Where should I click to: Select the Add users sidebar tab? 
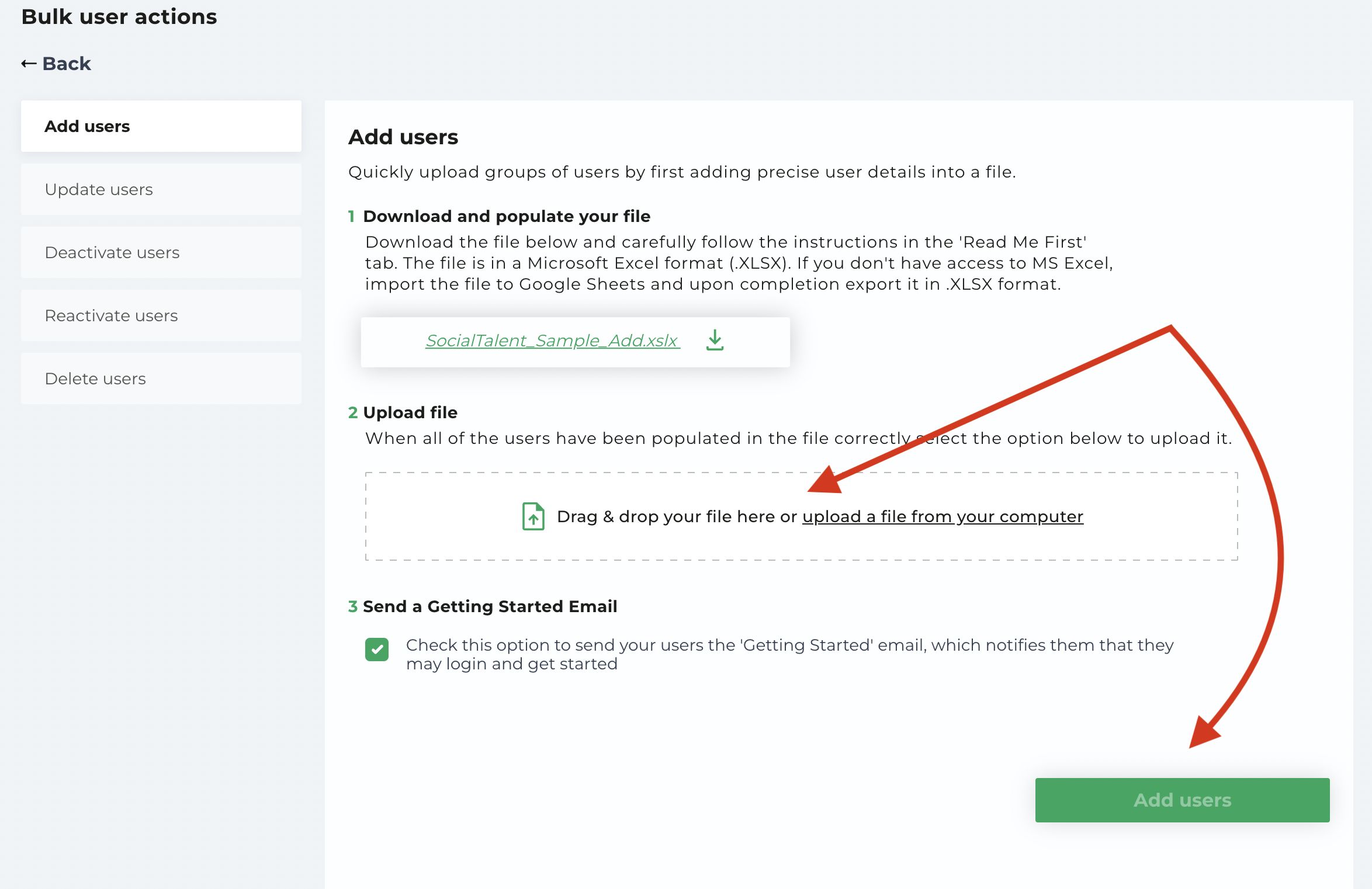pyautogui.click(x=161, y=126)
